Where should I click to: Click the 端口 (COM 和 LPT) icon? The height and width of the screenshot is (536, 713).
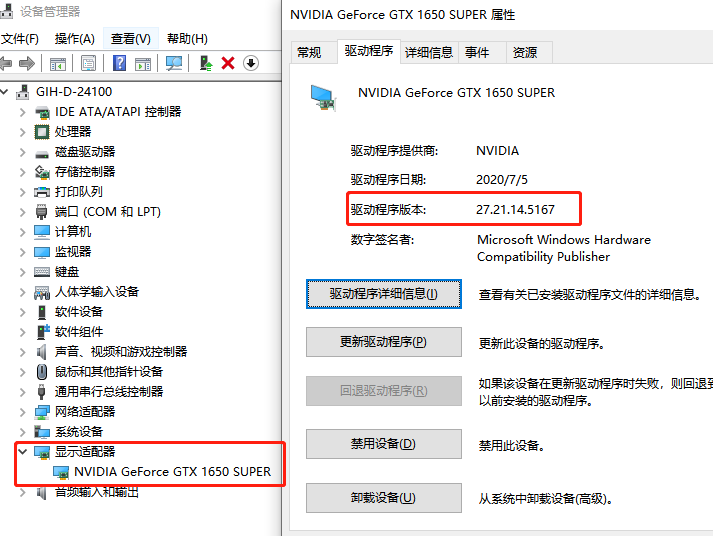click(41, 212)
